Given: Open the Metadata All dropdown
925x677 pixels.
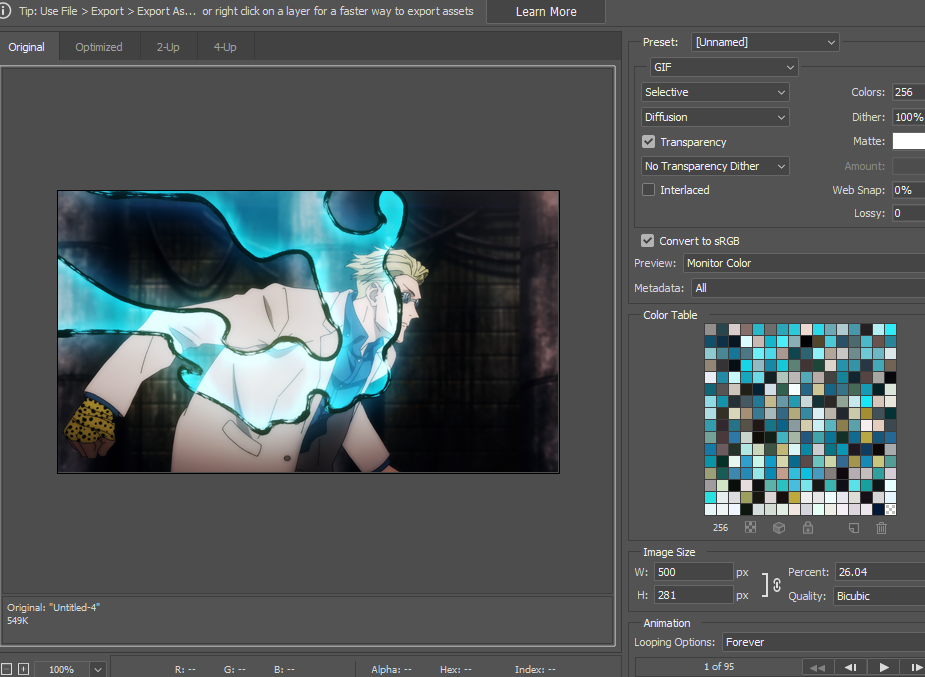Looking at the screenshot, I should pos(808,288).
